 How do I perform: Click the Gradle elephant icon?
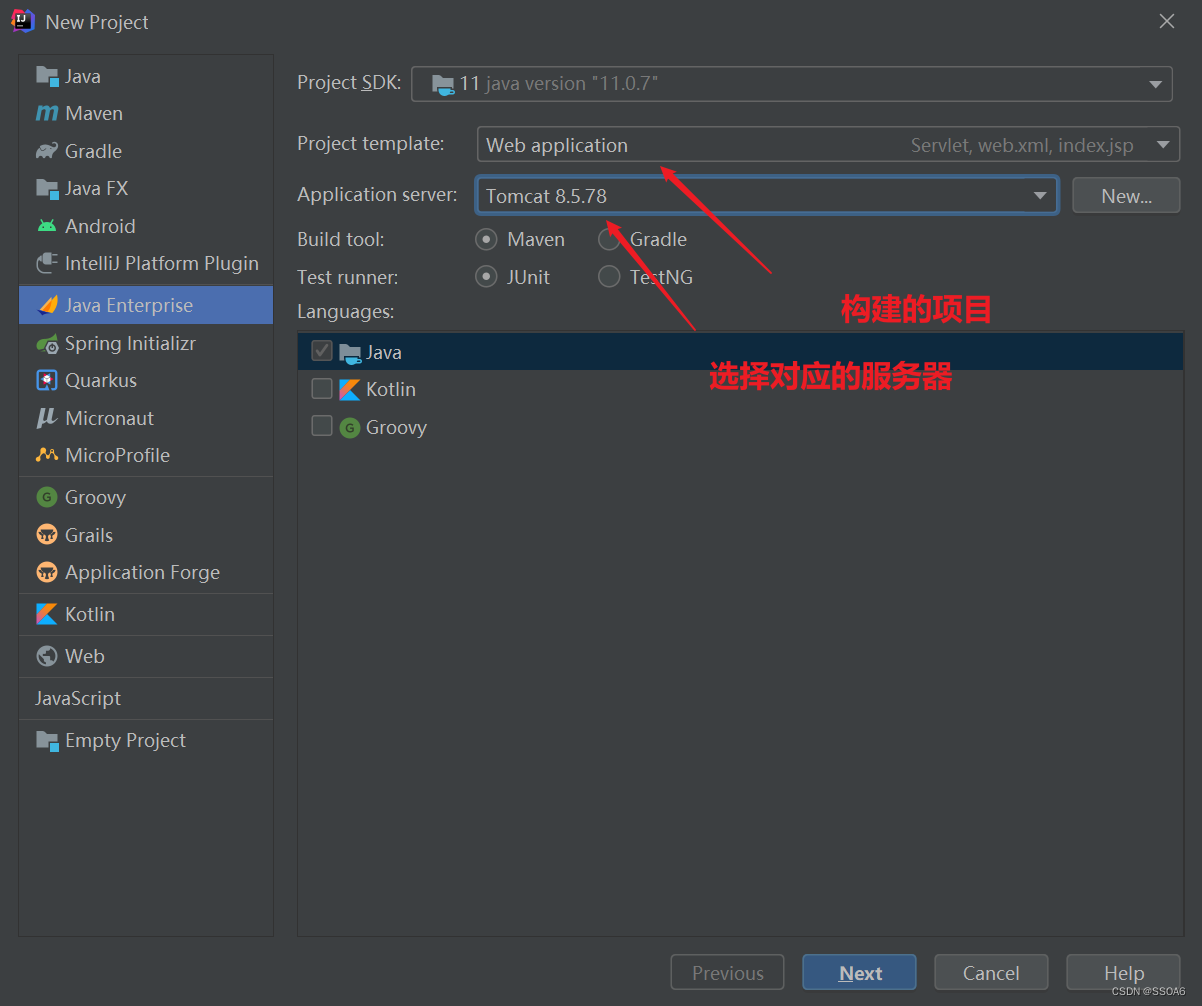pyautogui.click(x=47, y=151)
